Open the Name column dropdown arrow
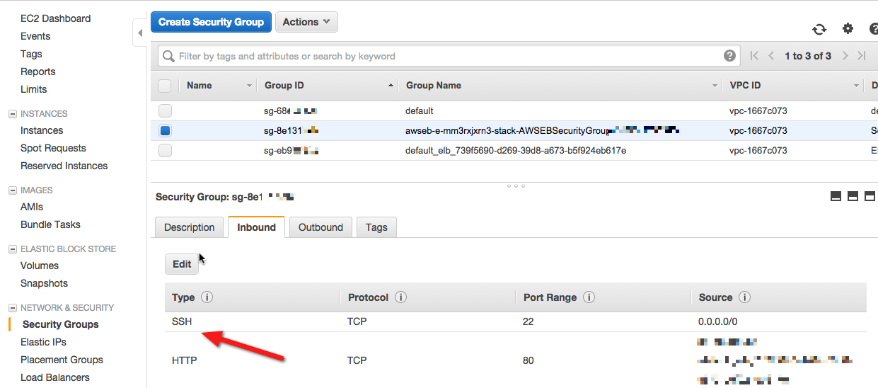Viewport: 878px width, 388px height. [249, 86]
